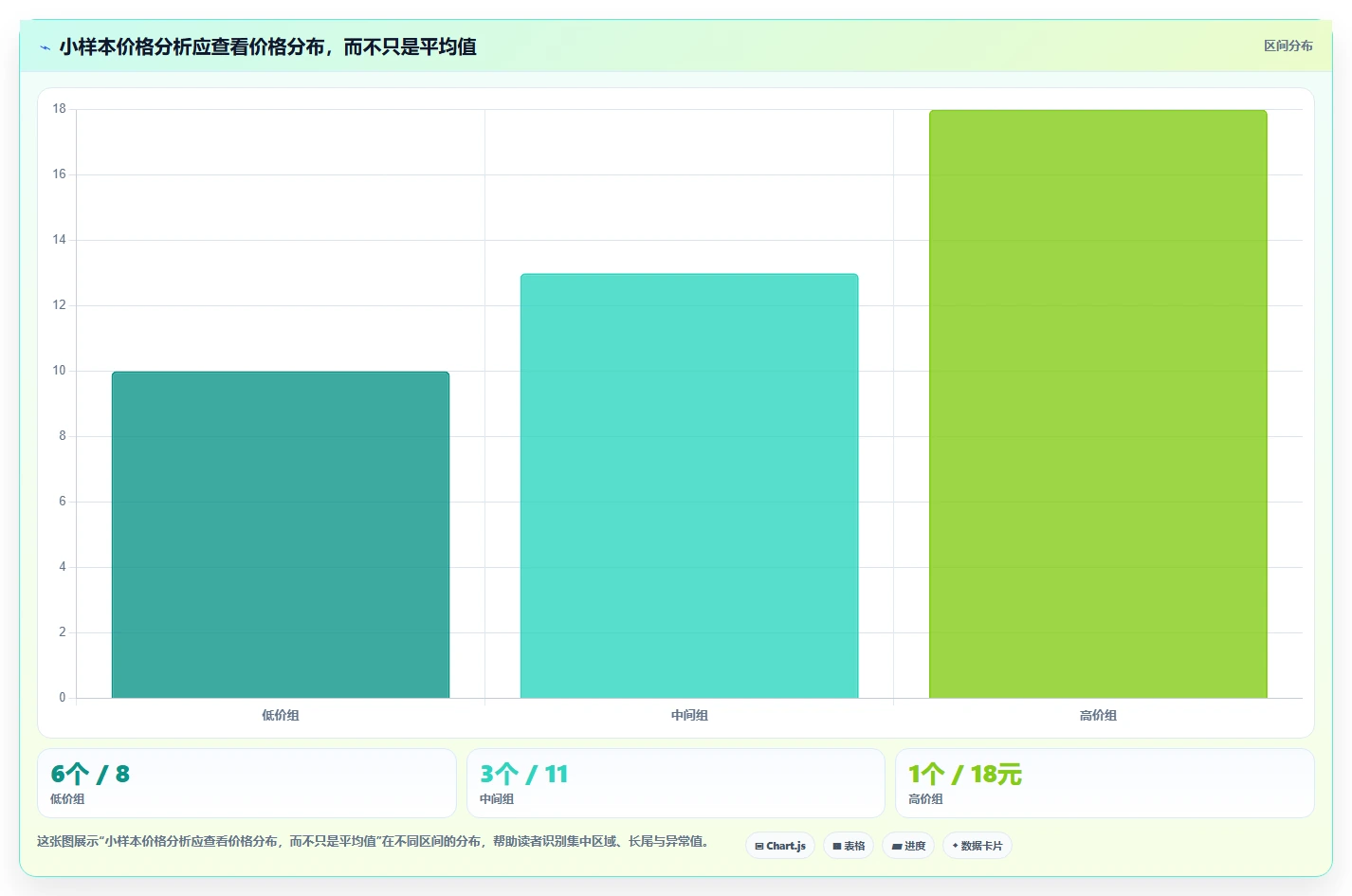Select the 表格 chip
1352x896 pixels.
(849, 846)
